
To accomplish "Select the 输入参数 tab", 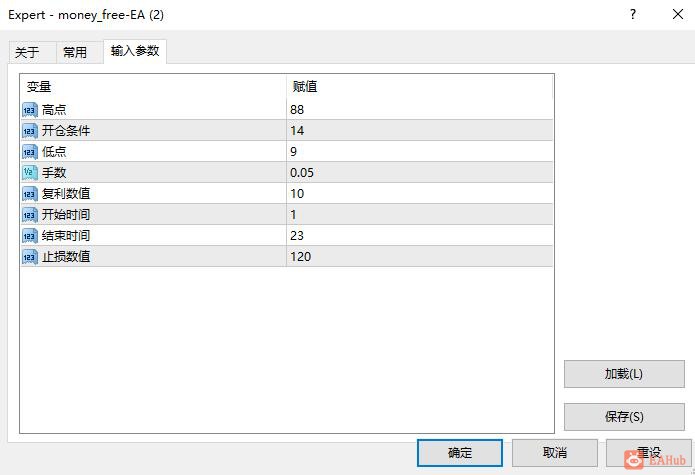I will coord(135,51).
